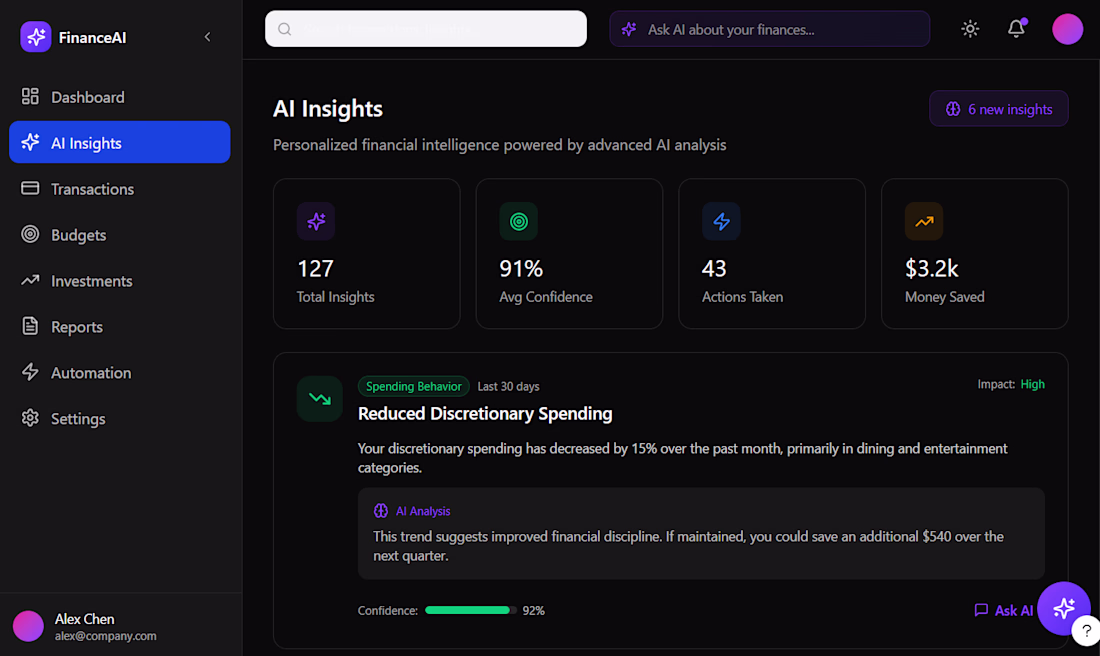Screen dimensions: 1100x656
Task: Click the 43 Actions Taken value
Action: pos(714,269)
